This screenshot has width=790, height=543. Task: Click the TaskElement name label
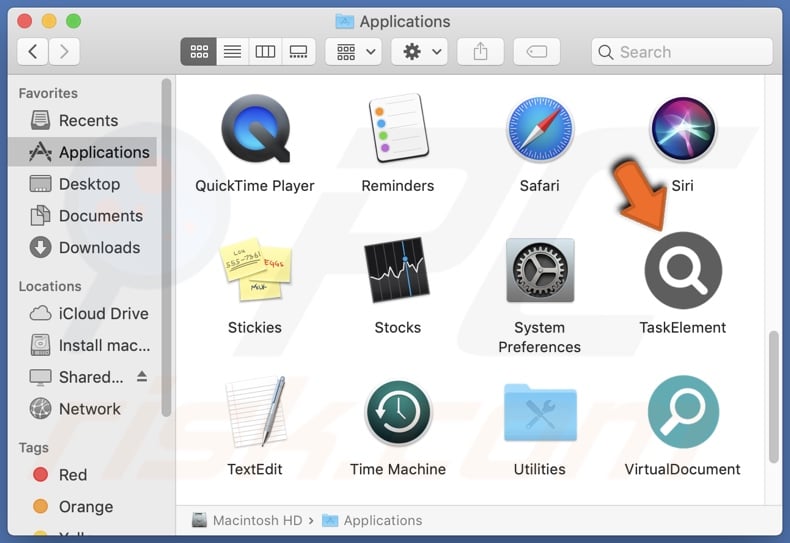pos(683,327)
